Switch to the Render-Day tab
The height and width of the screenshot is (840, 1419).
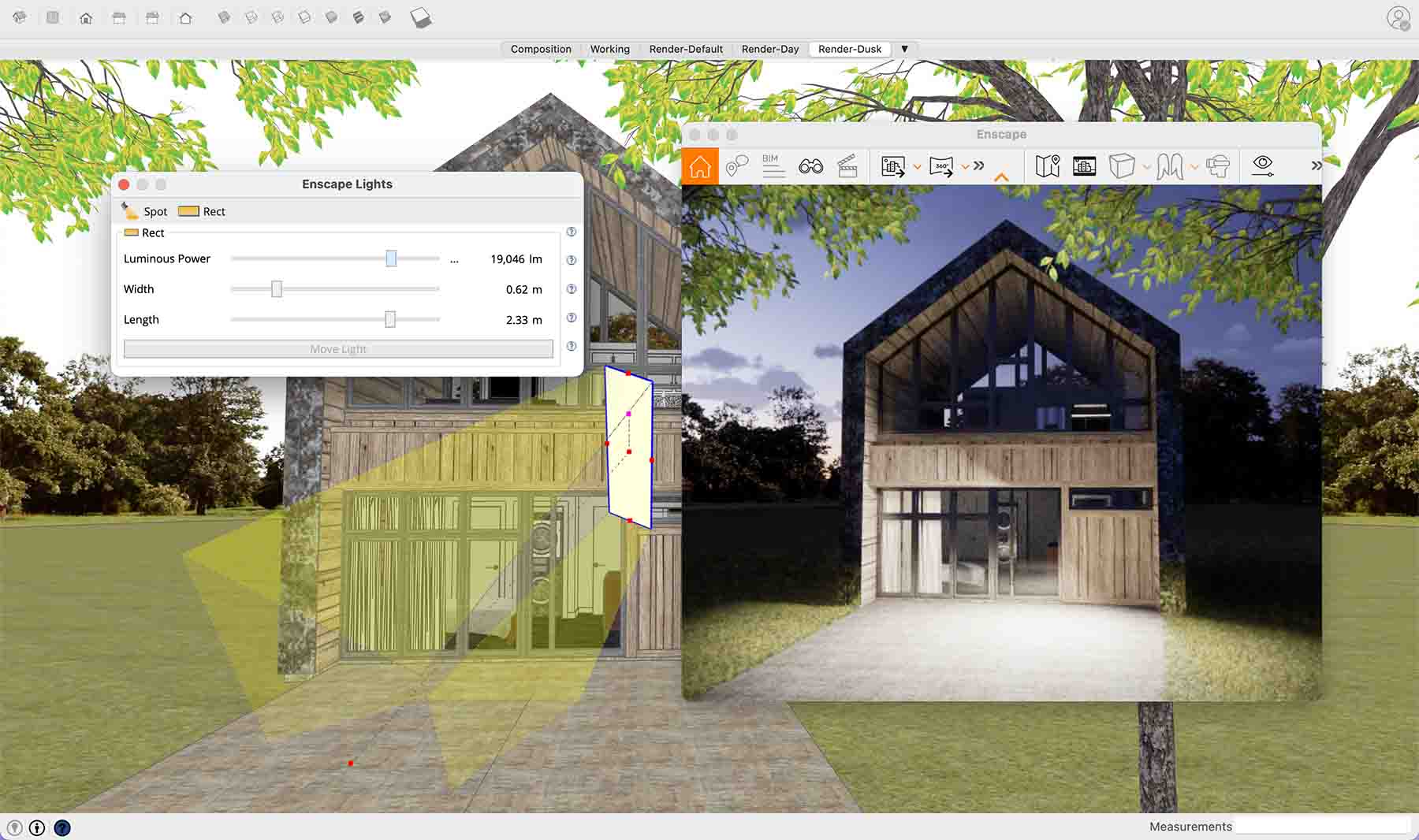[x=770, y=49]
